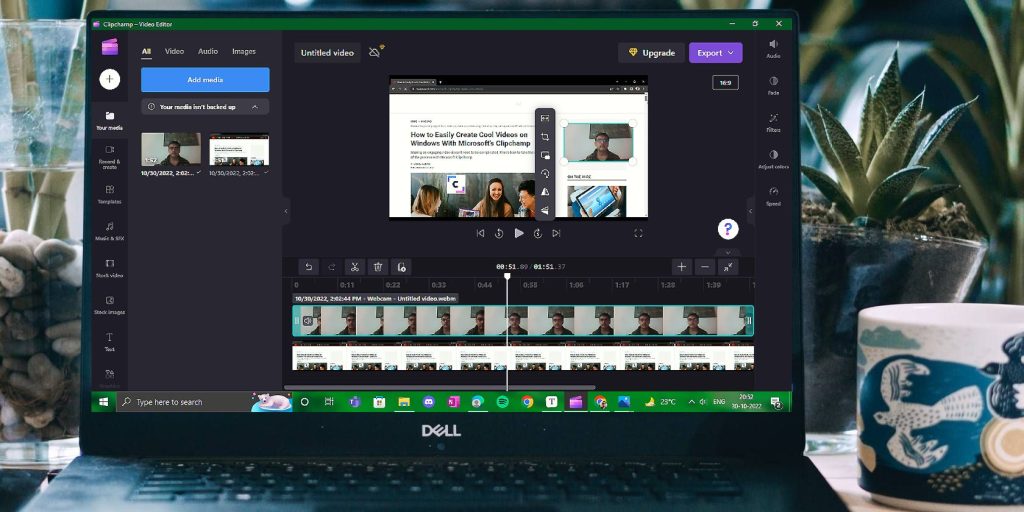Image resolution: width=1024 pixels, height=512 pixels.
Task: Edit the Untitled video title field
Action: pos(327,53)
